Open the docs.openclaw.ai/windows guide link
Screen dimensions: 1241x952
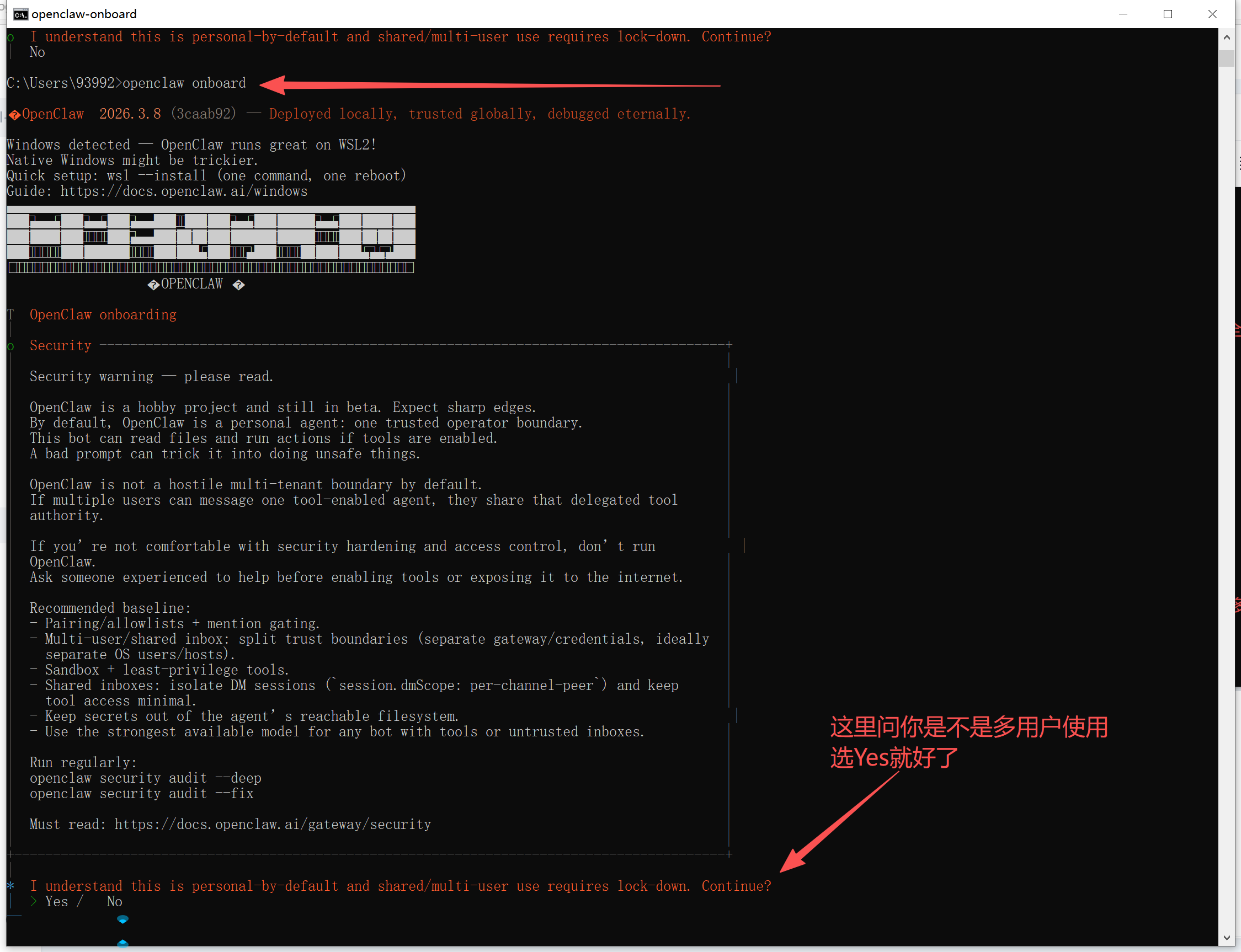pos(184,191)
